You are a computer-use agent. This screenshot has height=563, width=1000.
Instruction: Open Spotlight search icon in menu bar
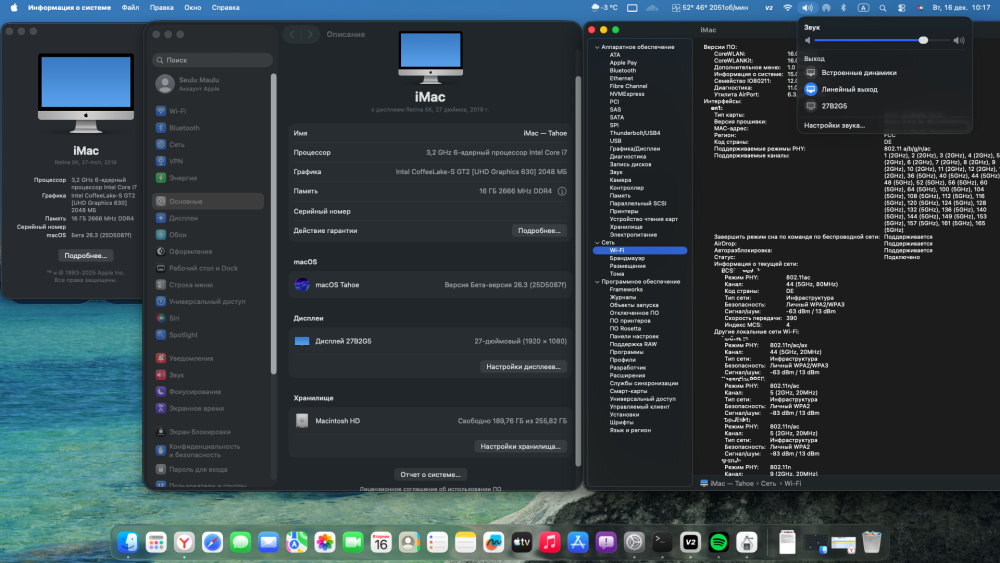click(883, 8)
